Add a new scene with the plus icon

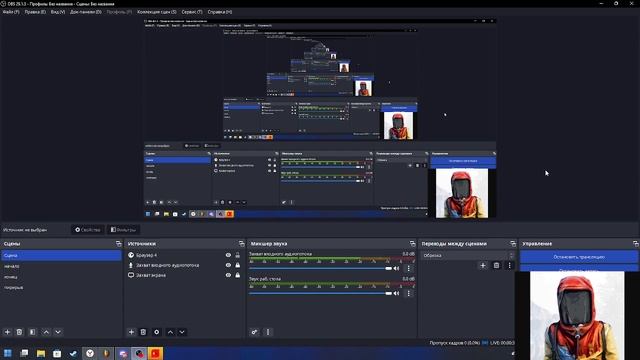(x=7, y=332)
